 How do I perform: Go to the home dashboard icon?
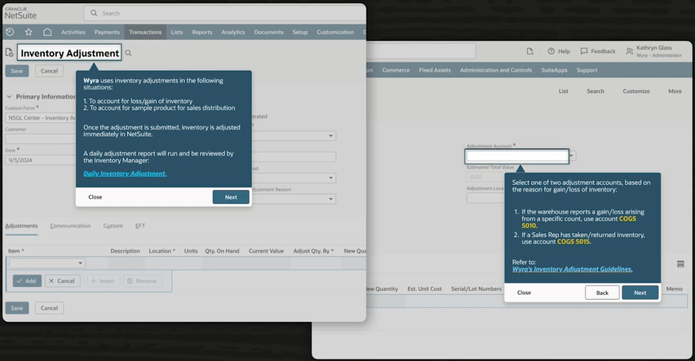point(47,32)
